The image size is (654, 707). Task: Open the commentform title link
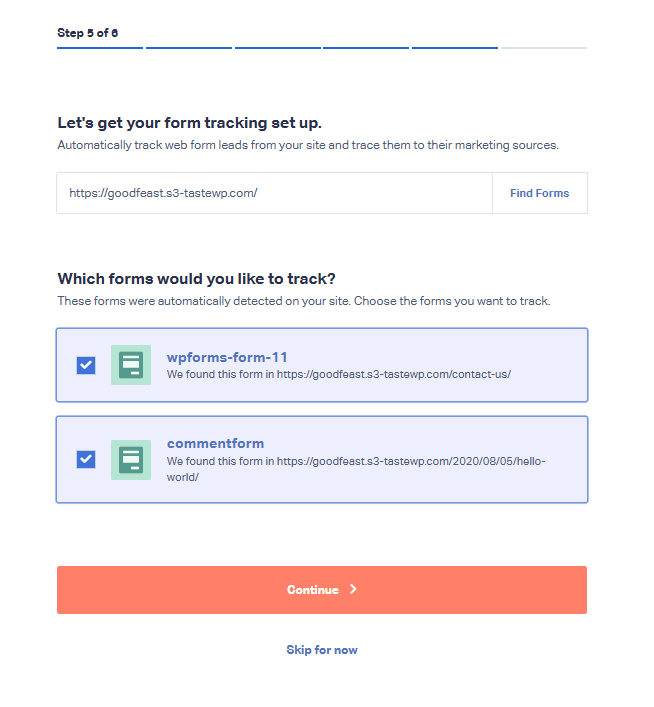point(215,443)
